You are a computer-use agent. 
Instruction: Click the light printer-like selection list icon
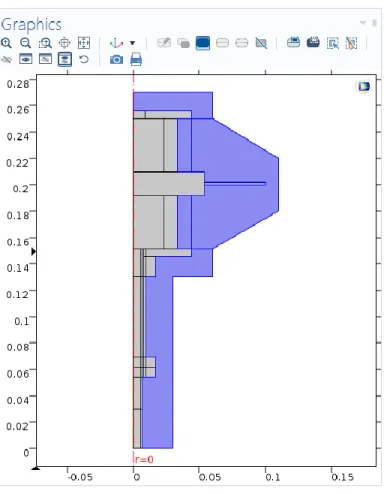coord(293,42)
